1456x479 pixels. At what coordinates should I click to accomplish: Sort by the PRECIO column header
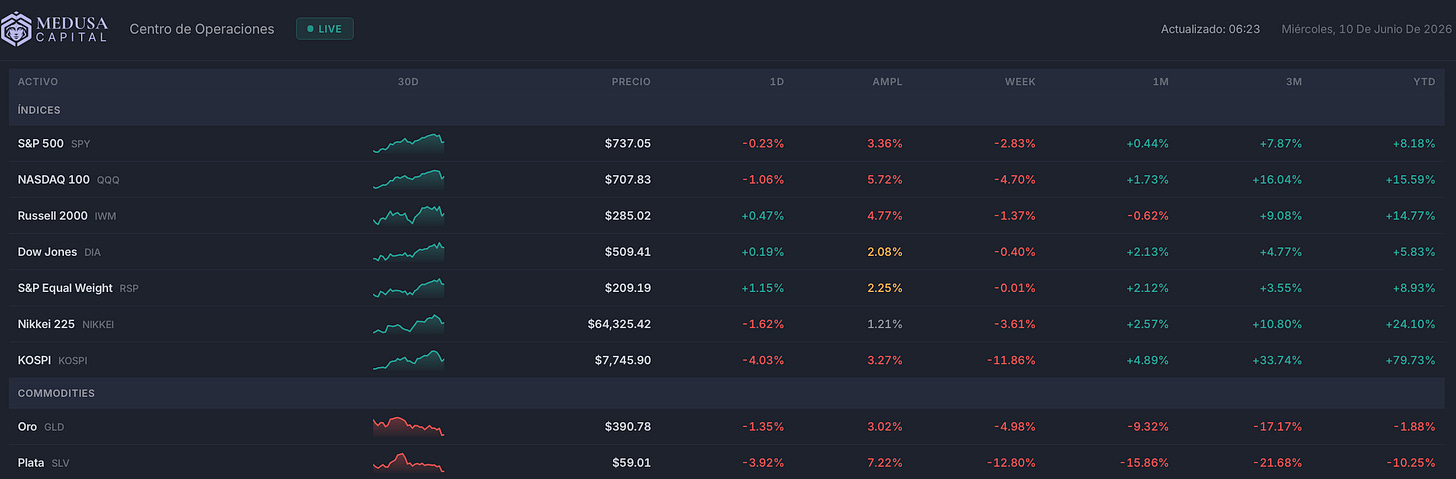pos(631,82)
